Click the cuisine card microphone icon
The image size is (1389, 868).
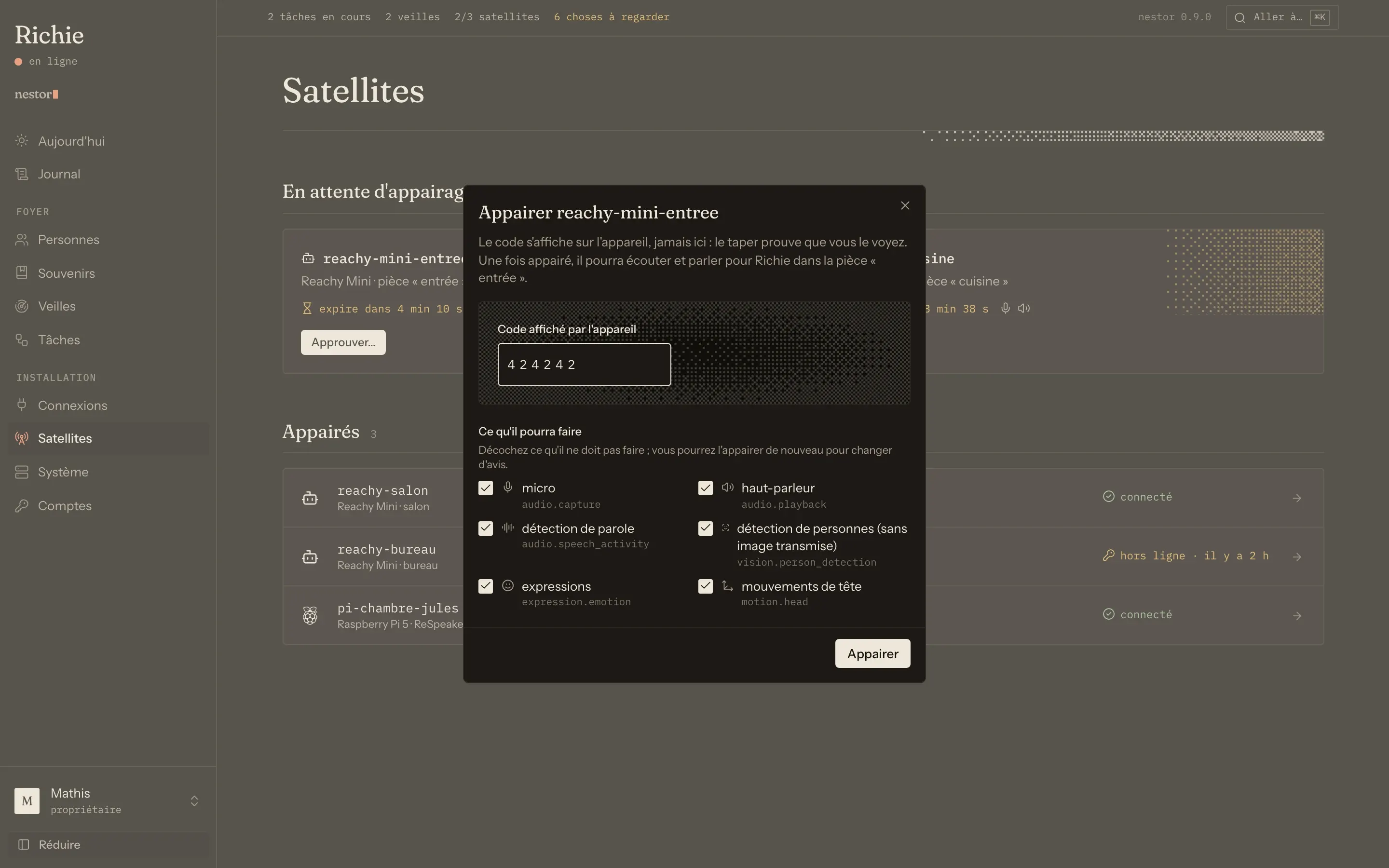tap(1006, 308)
